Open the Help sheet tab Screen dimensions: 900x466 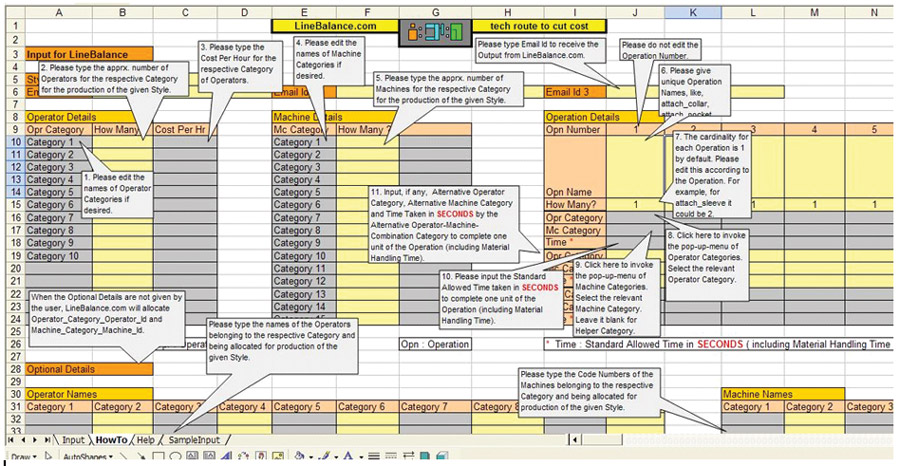tap(146, 440)
